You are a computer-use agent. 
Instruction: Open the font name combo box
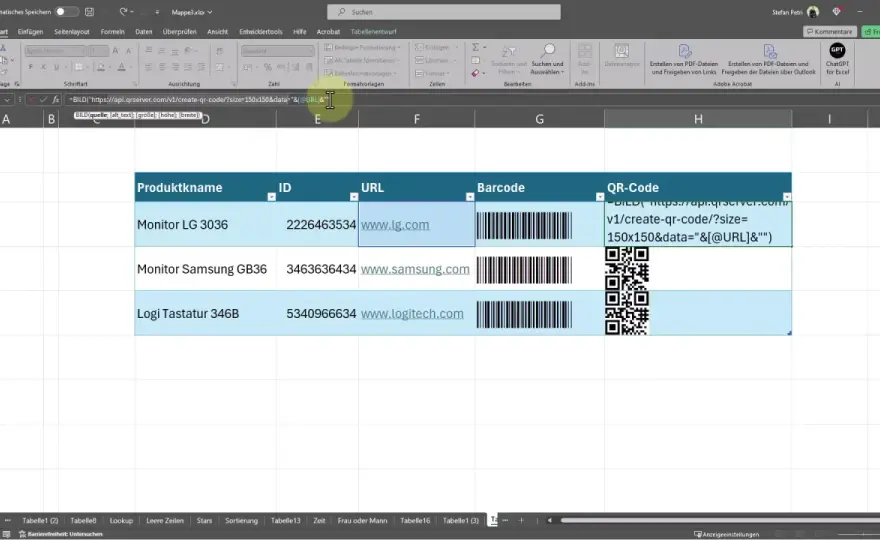point(54,51)
